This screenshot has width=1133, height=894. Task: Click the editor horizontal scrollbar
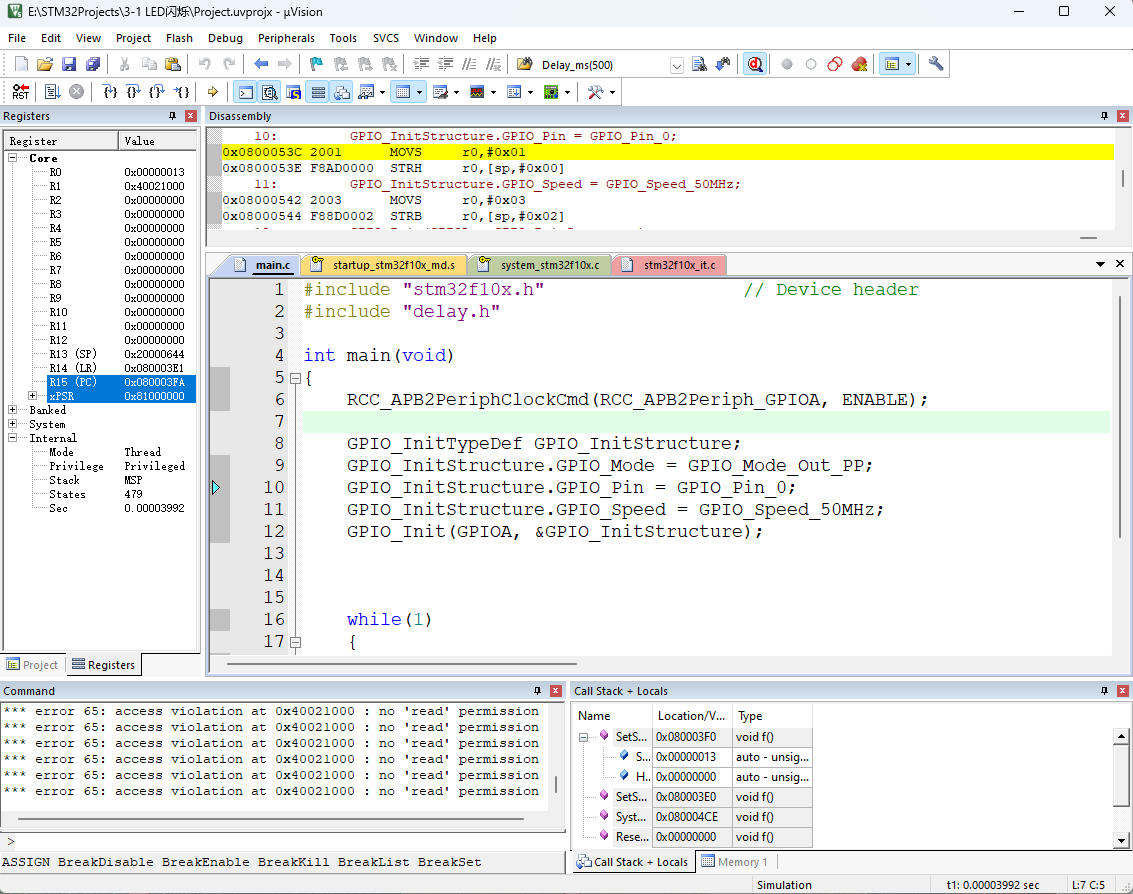click(400, 662)
